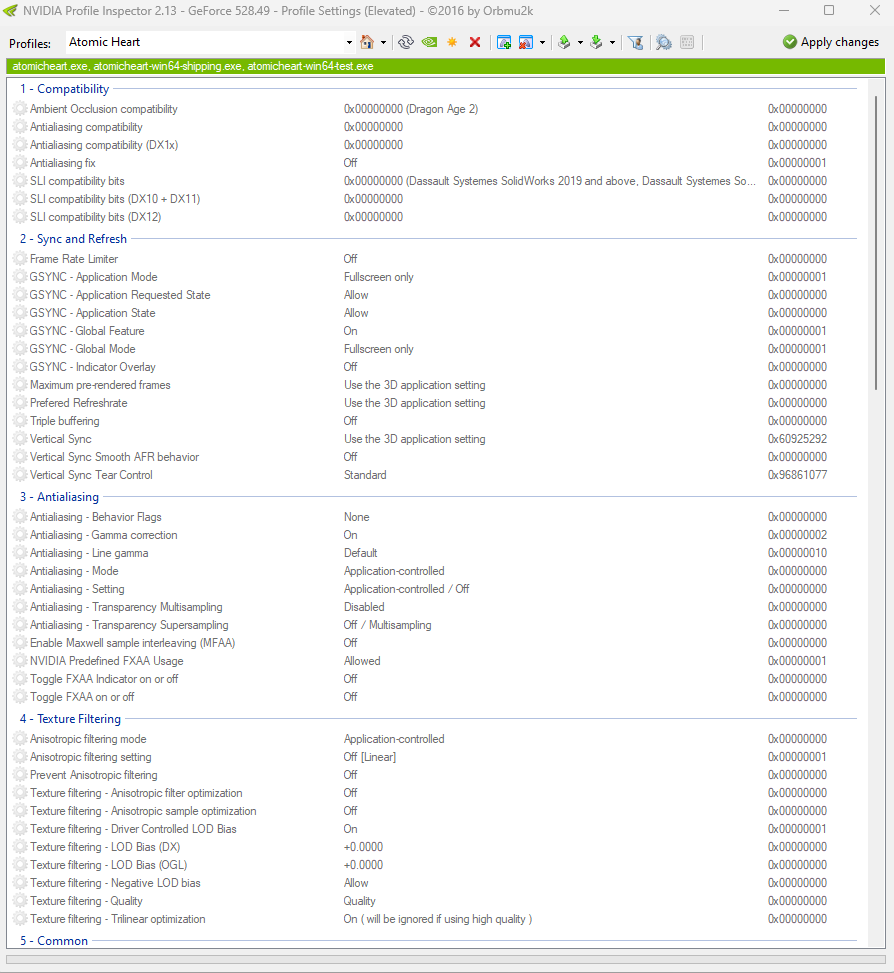This screenshot has width=894, height=973.
Task: Create a new profile with the sun icon
Action: point(453,42)
